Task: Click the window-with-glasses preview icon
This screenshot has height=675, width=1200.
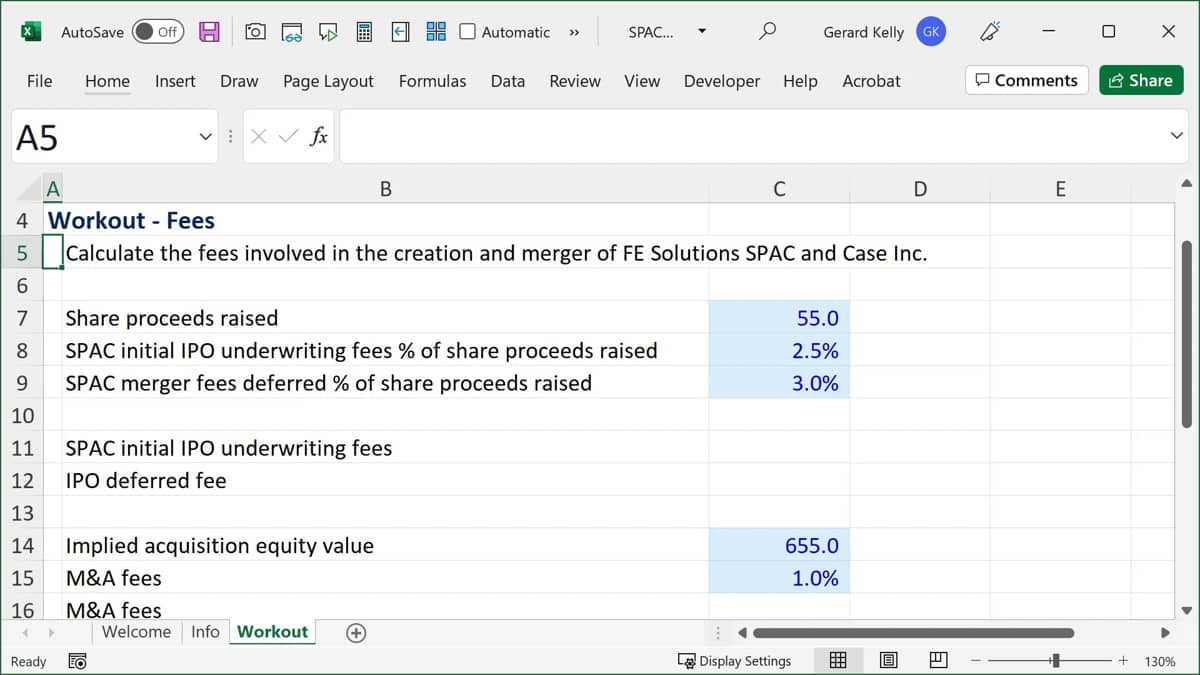Action: [292, 32]
